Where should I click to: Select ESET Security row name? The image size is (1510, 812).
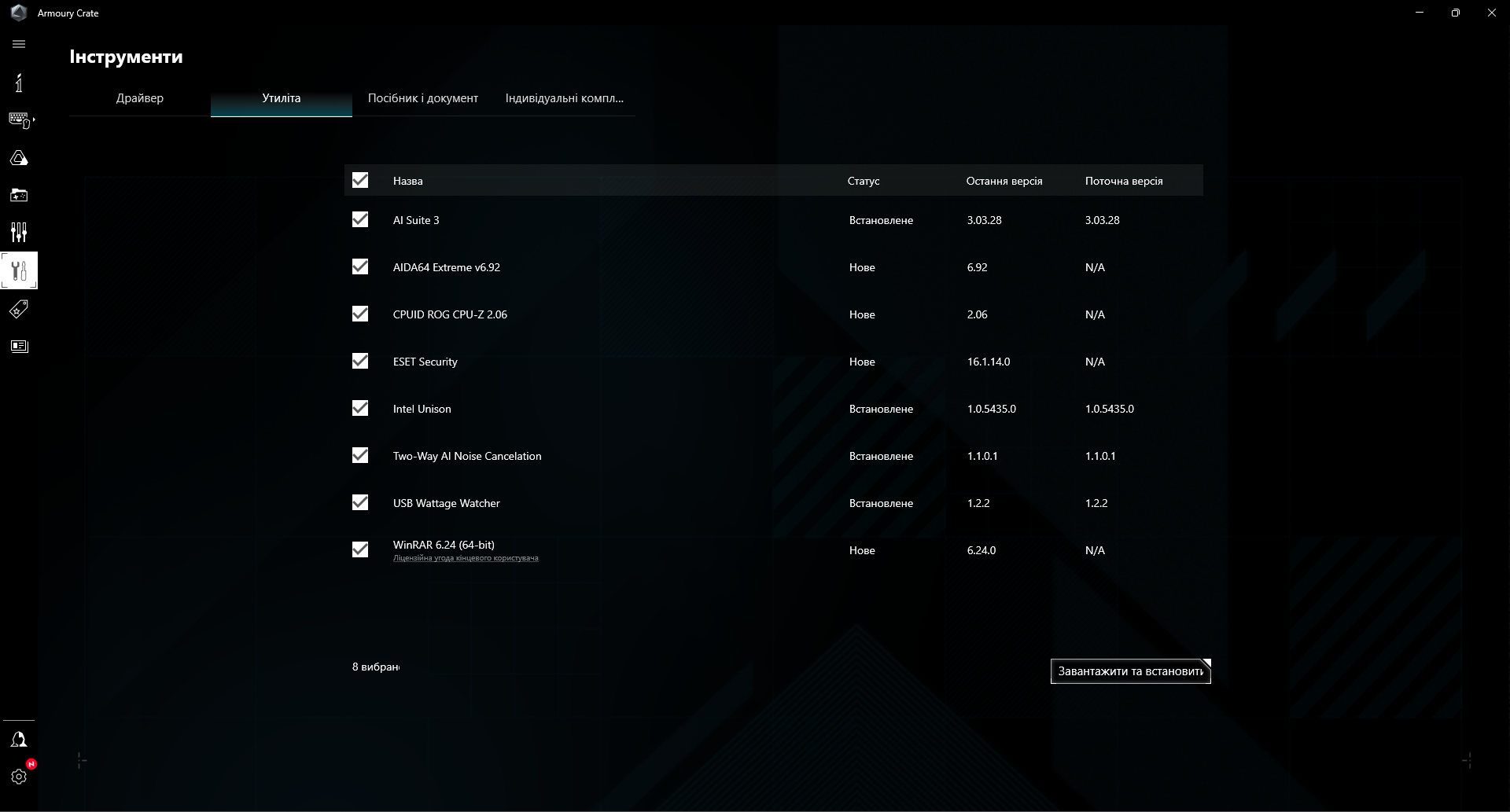pyautogui.click(x=425, y=362)
